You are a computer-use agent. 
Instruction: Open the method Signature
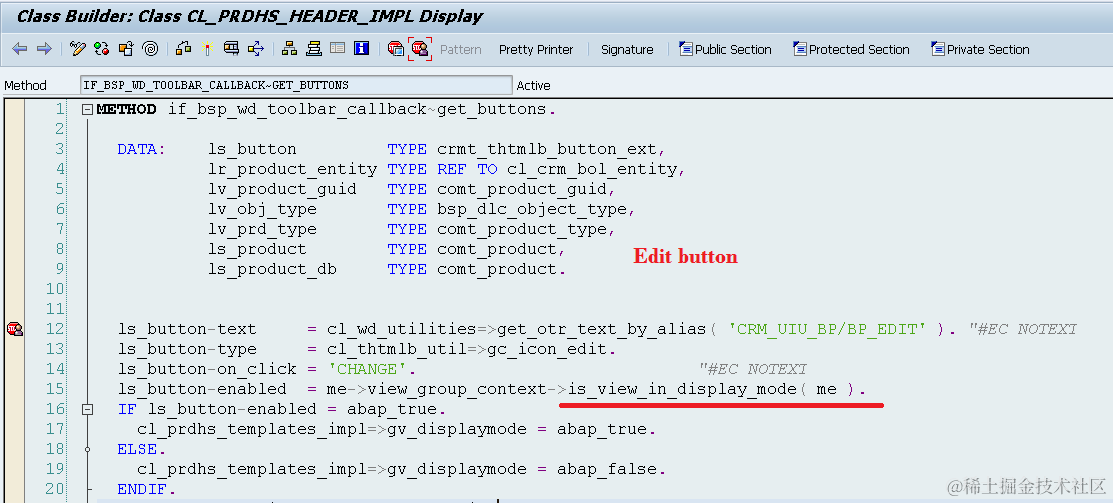627,50
